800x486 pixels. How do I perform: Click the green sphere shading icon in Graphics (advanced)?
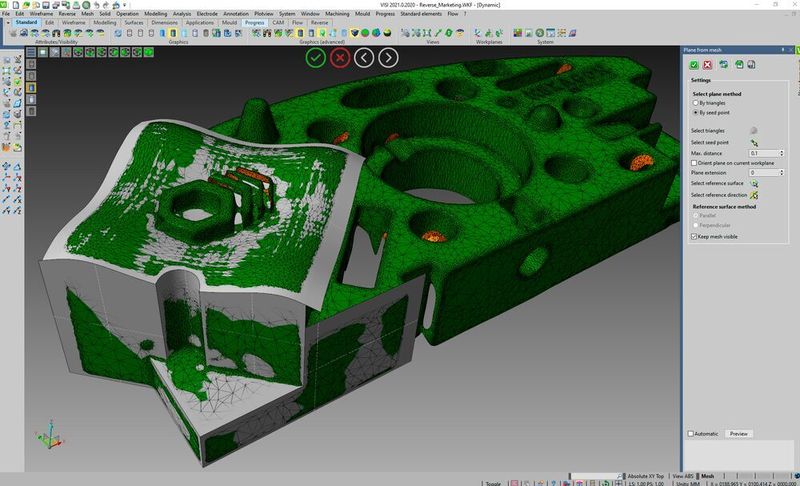(365, 33)
